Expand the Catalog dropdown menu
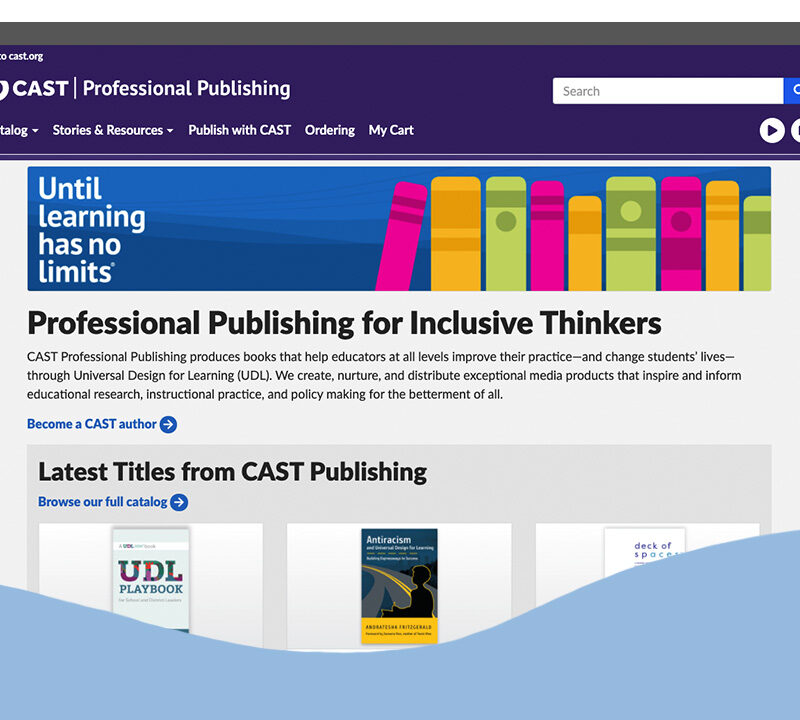The image size is (800, 720). click(19, 130)
